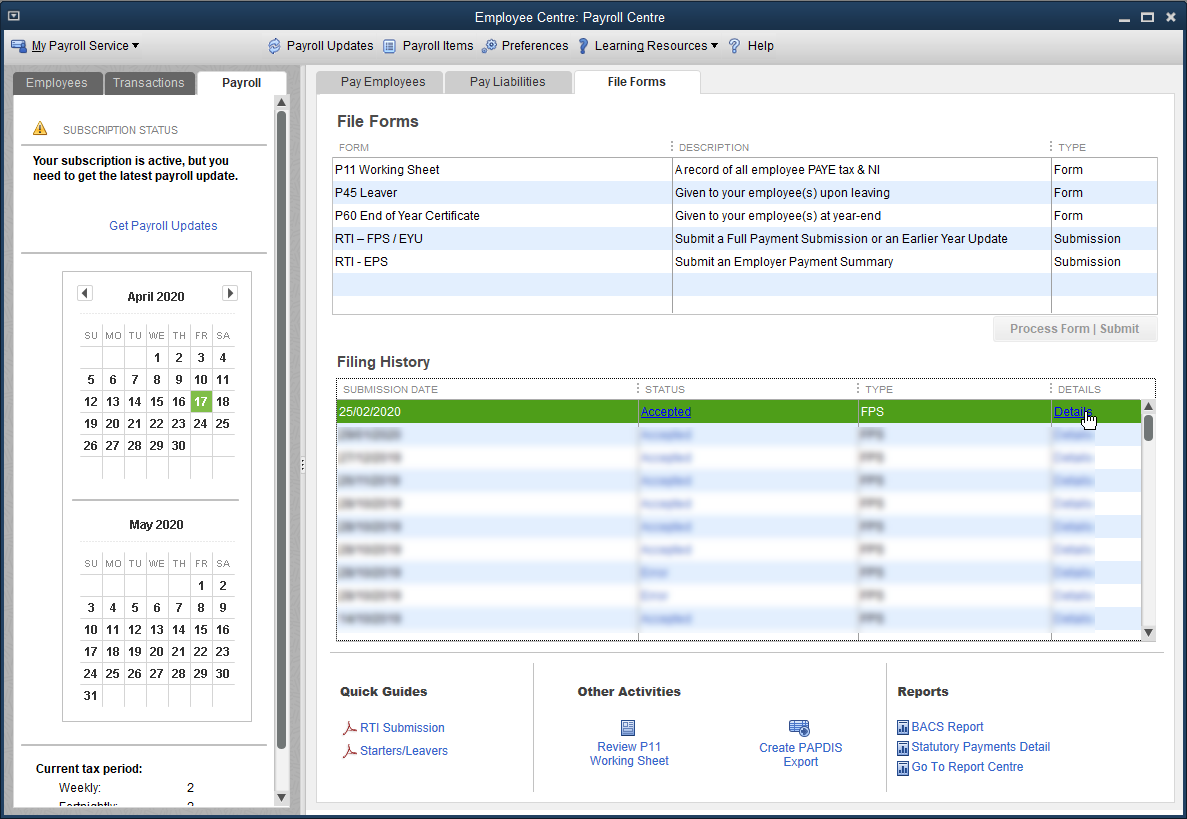Open the window system menu icon
This screenshot has width=1187, height=819.
tap(14, 16)
